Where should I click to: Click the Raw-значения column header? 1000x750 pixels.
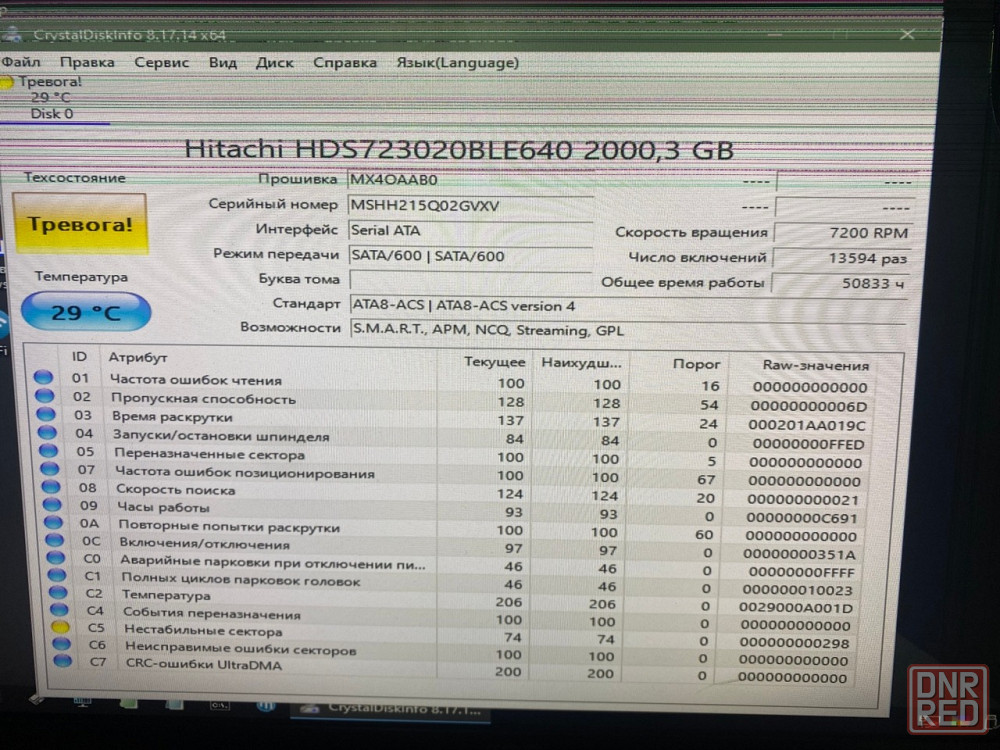pos(814,365)
